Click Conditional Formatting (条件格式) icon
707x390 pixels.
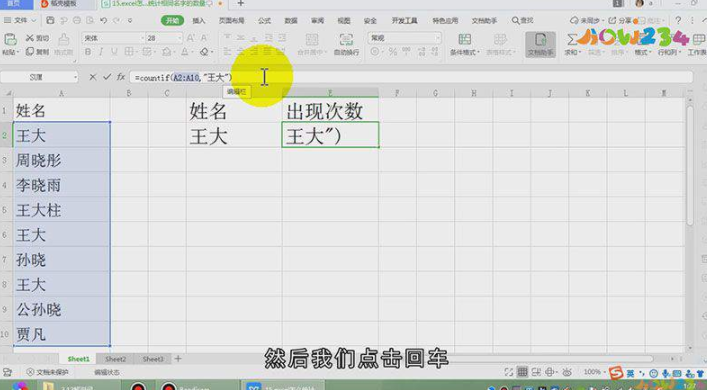pyautogui.click(x=464, y=40)
